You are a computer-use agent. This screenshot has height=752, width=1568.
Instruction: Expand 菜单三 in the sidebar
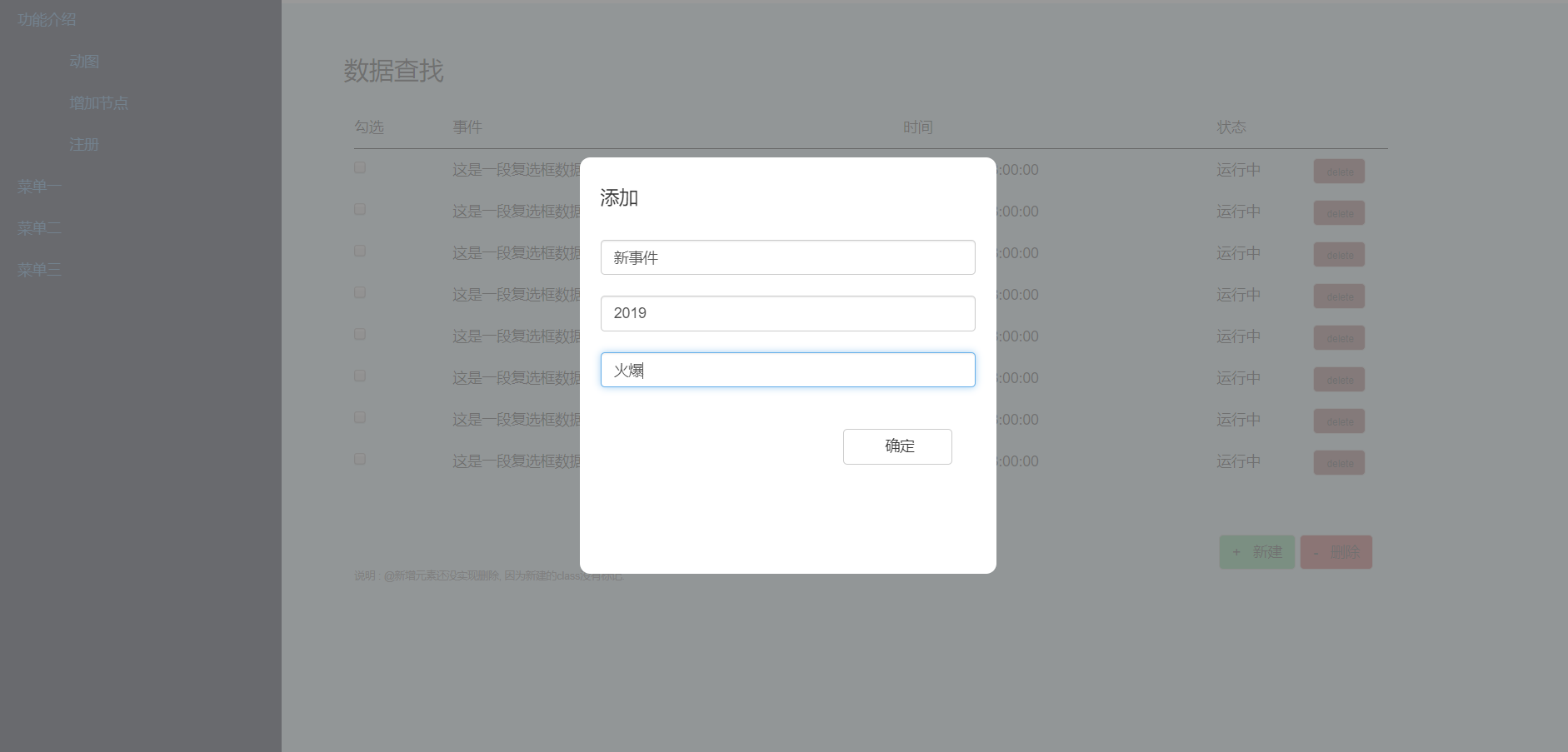[x=39, y=269]
